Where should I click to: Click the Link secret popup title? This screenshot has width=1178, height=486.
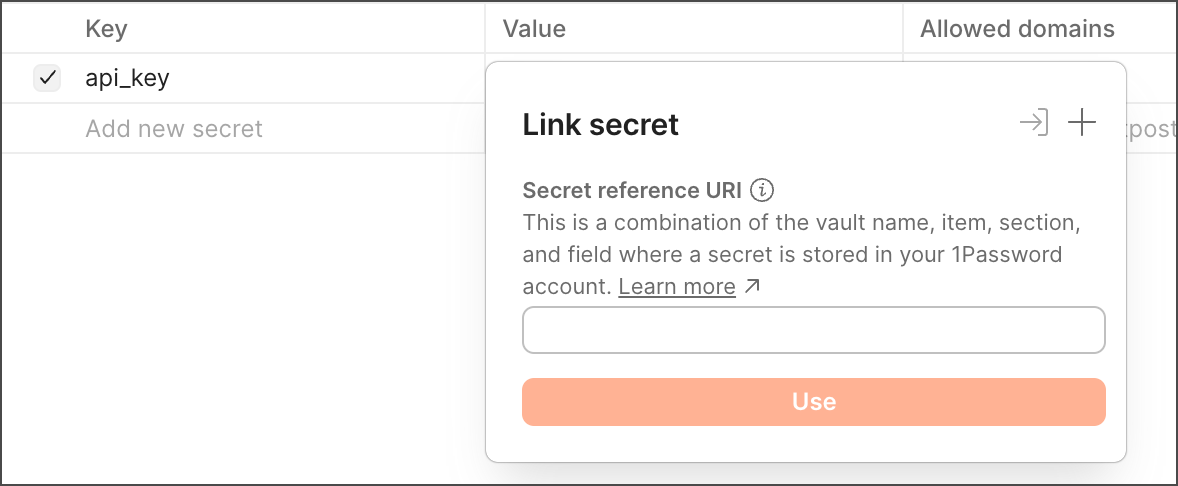click(x=600, y=124)
